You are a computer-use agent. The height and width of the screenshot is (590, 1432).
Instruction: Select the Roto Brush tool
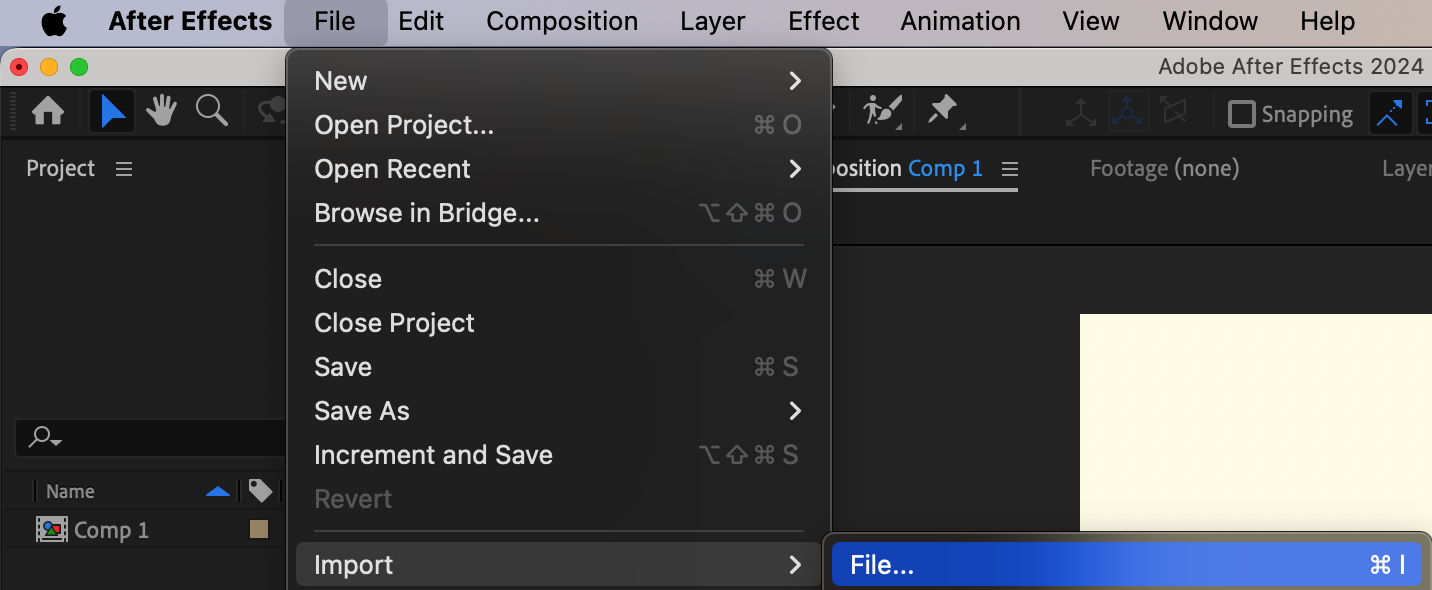[883, 111]
